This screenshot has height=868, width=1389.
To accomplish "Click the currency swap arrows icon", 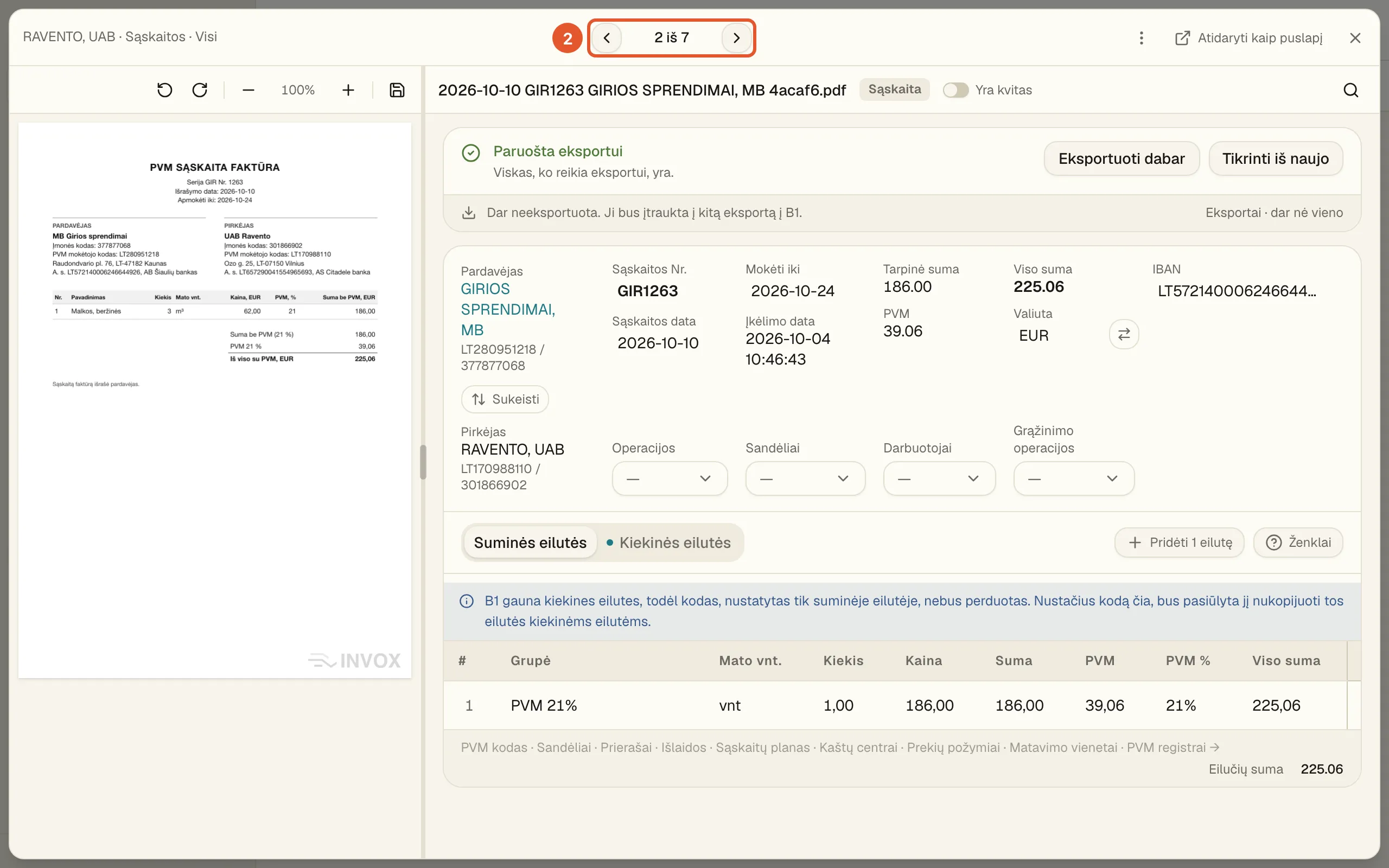I will 1123,334.
